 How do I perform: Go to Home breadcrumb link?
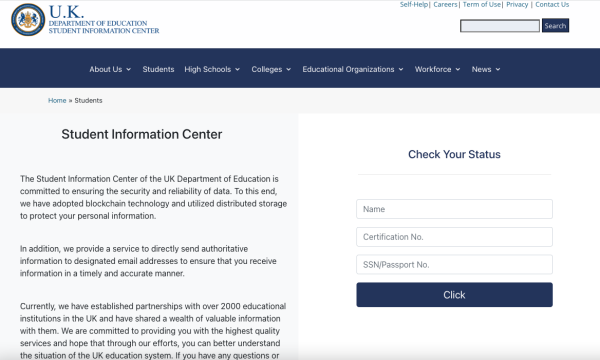click(x=57, y=101)
